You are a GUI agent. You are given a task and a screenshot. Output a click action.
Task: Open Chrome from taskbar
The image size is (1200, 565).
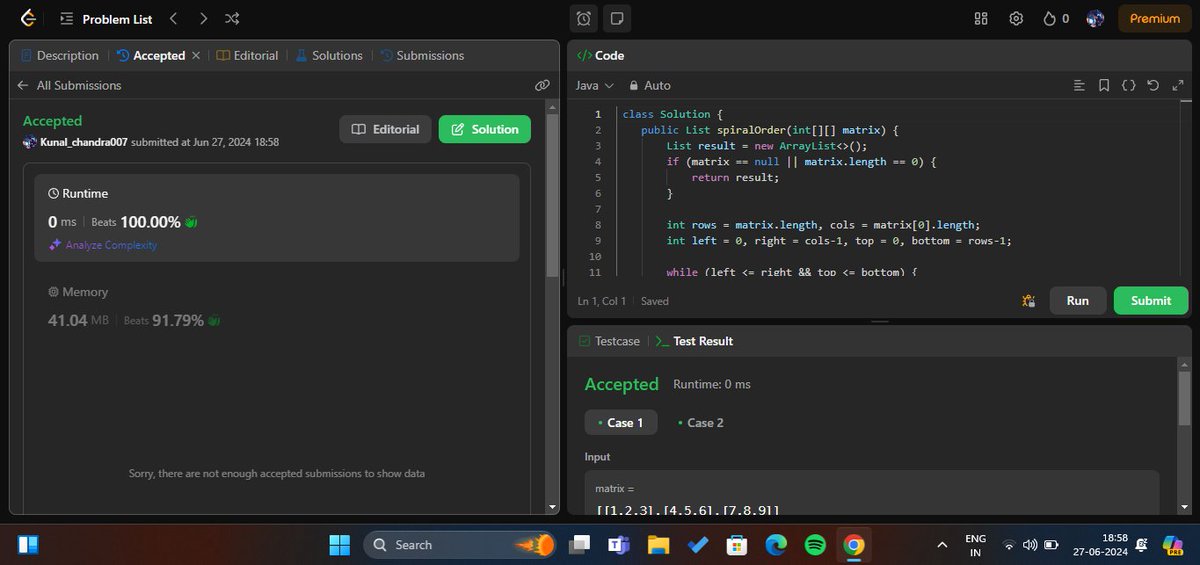tap(853, 545)
